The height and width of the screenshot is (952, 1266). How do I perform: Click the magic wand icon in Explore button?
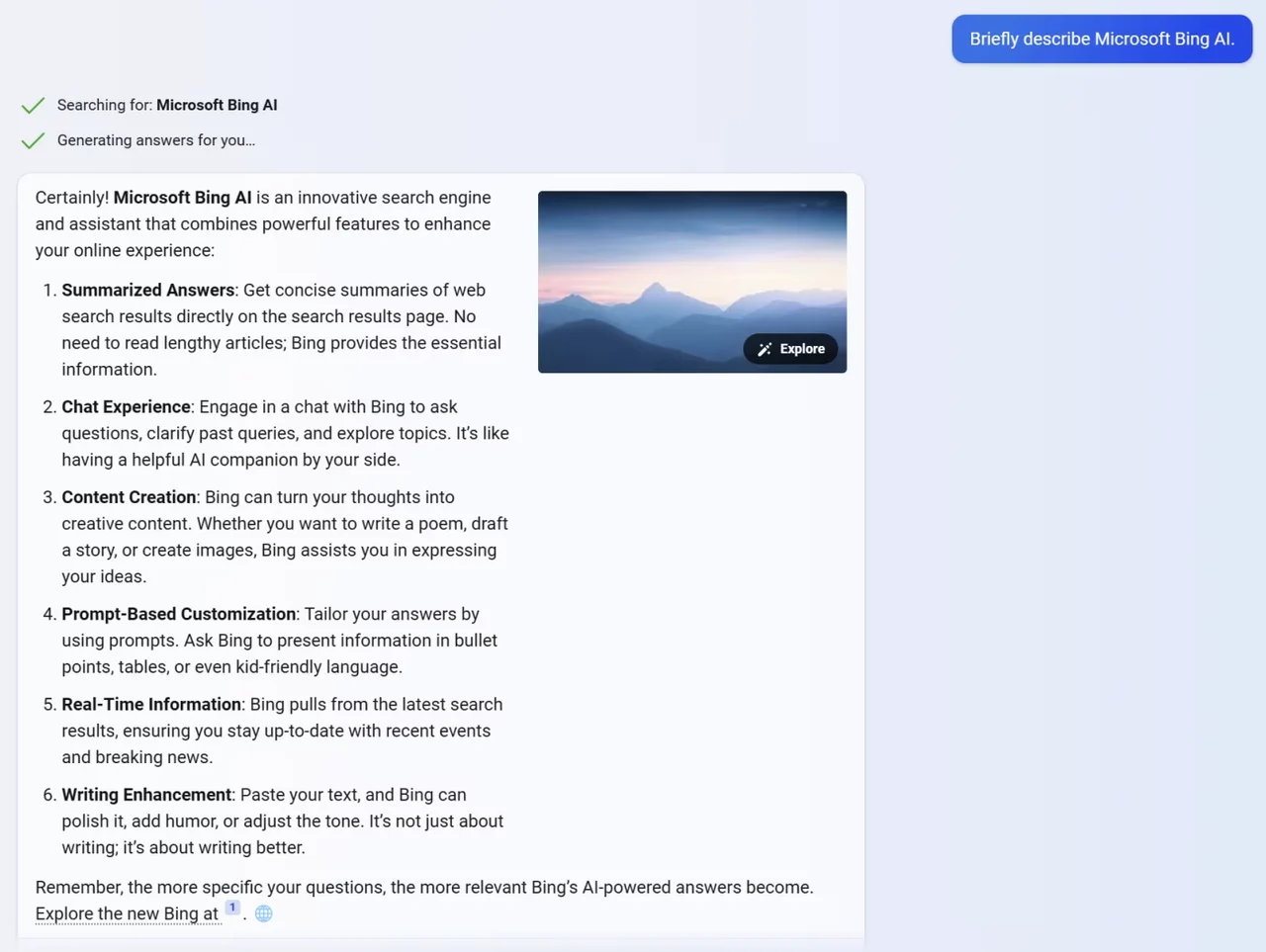pos(765,349)
